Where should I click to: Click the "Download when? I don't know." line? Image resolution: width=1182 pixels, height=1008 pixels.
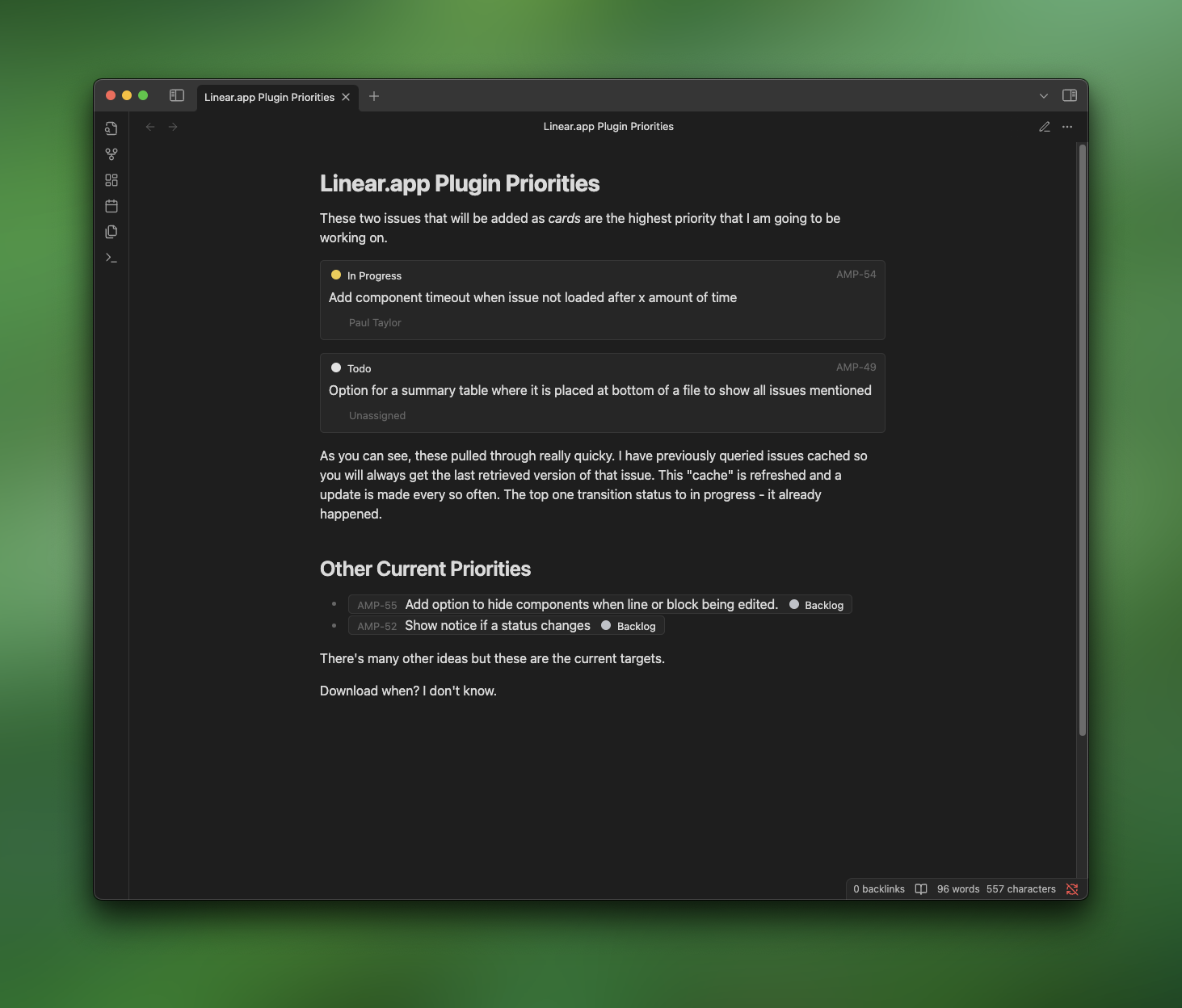tap(408, 691)
